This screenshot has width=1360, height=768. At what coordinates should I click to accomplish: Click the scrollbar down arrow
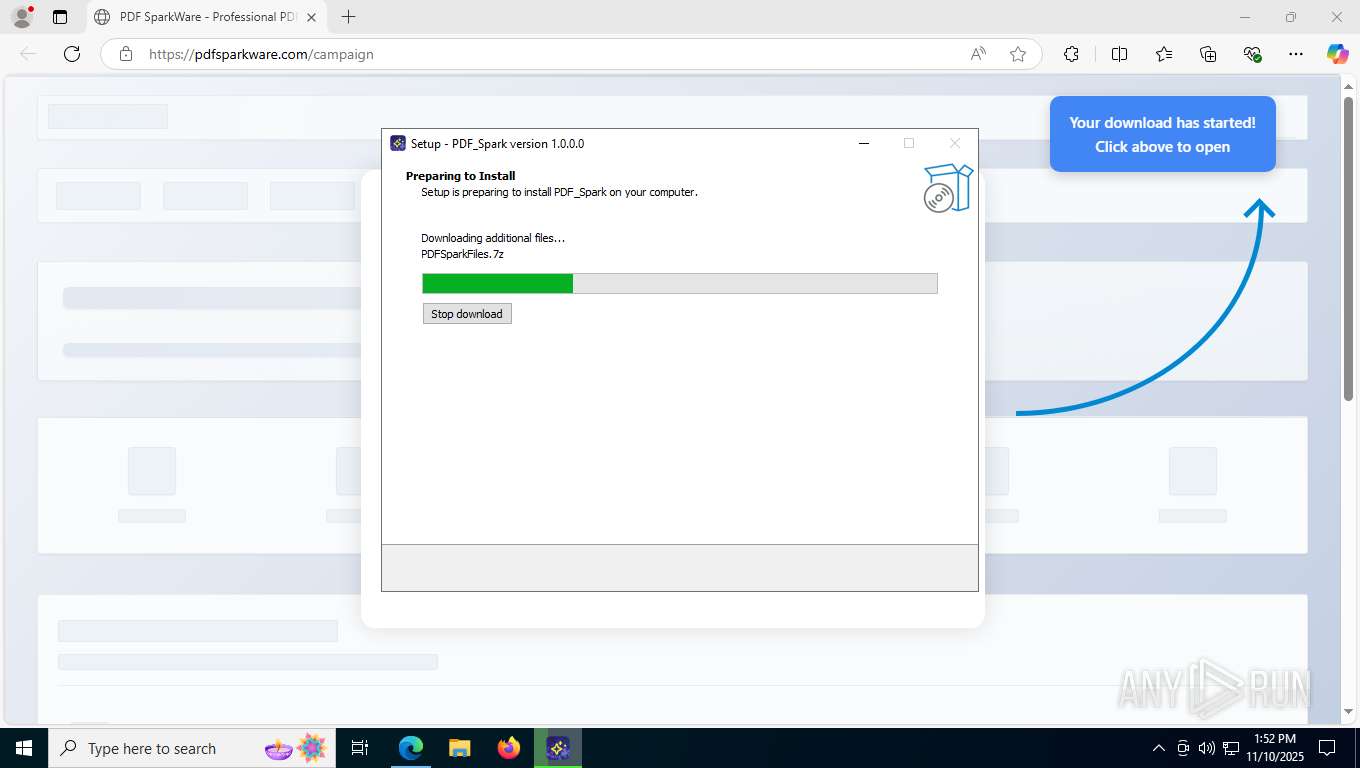1348,712
